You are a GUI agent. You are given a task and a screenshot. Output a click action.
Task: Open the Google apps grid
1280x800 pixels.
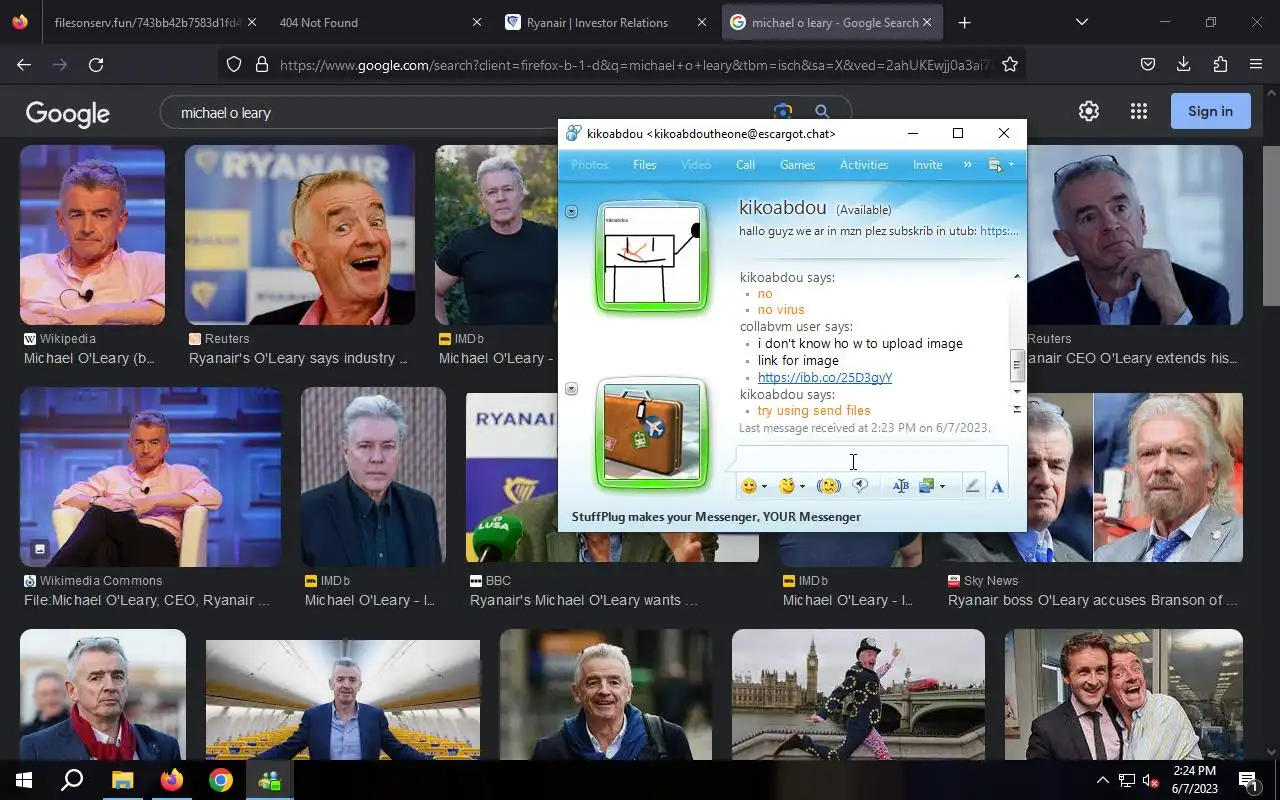(1138, 111)
